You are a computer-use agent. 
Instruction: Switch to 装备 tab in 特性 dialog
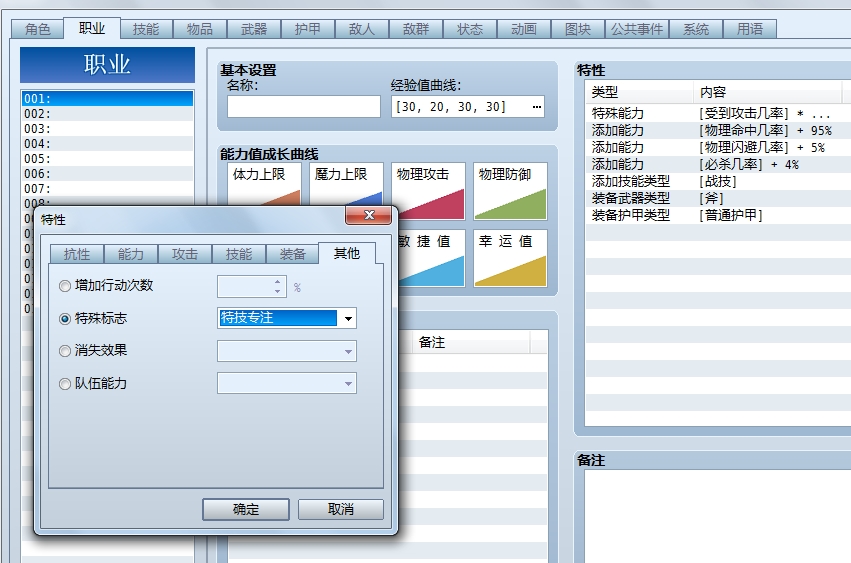point(293,254)
